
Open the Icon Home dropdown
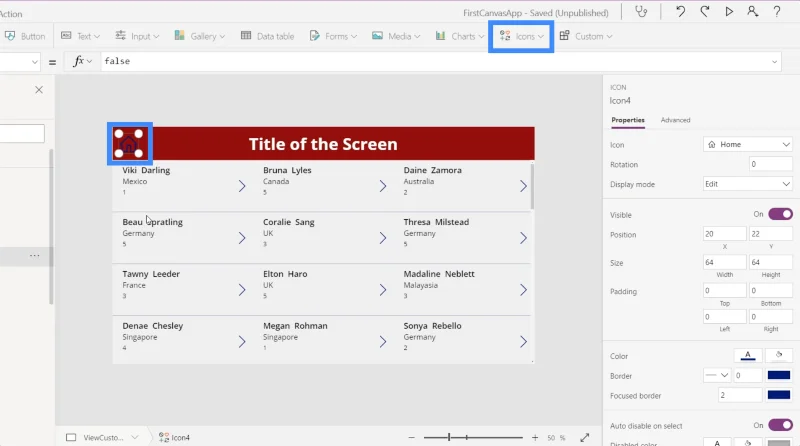point(748,144)
